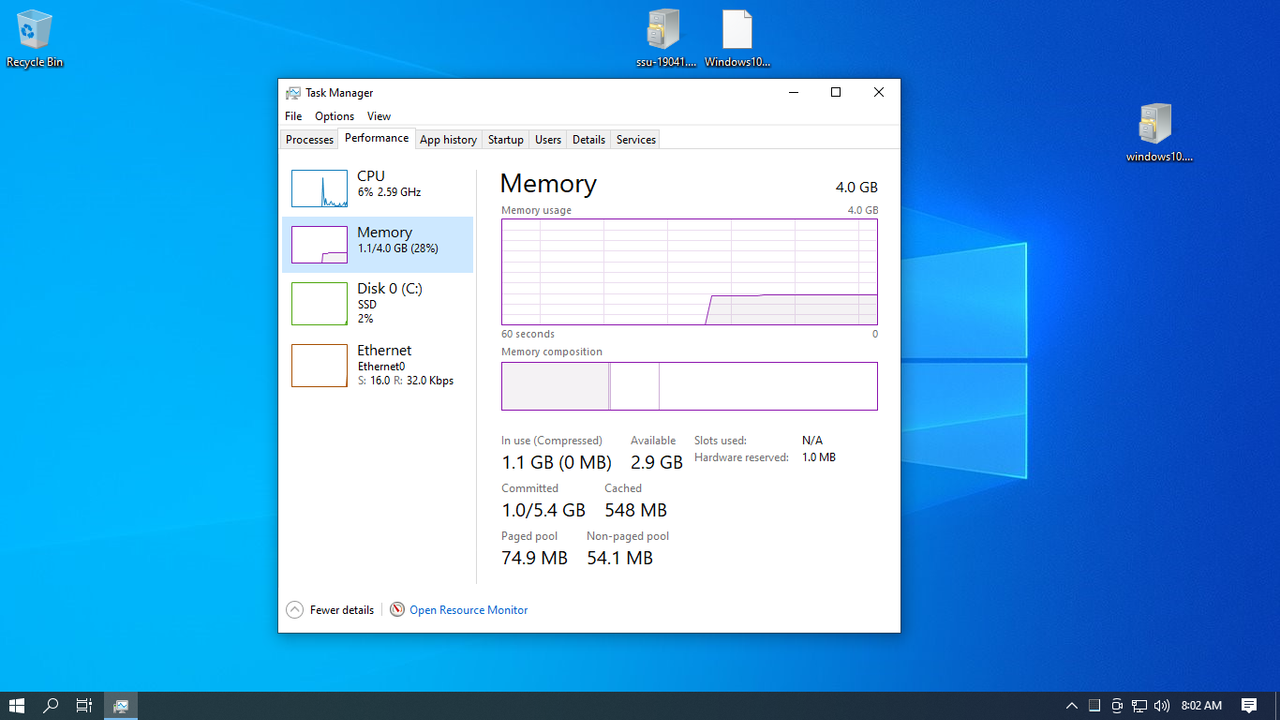
Task: Switch to the Processes tab
Action: tap(309, 140)
